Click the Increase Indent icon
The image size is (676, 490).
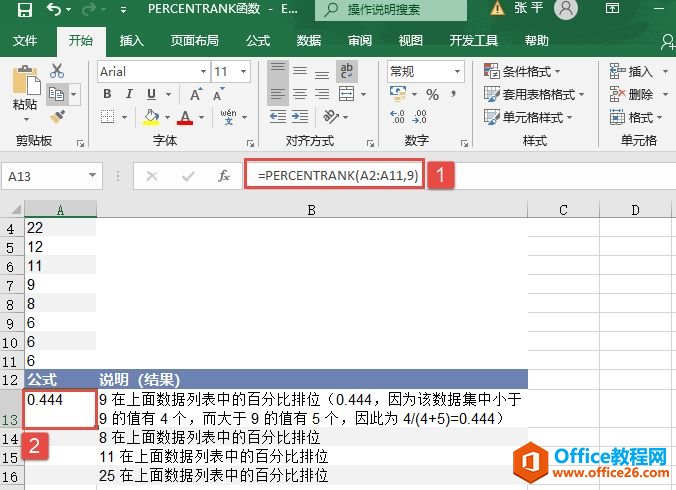click(300, 116)
